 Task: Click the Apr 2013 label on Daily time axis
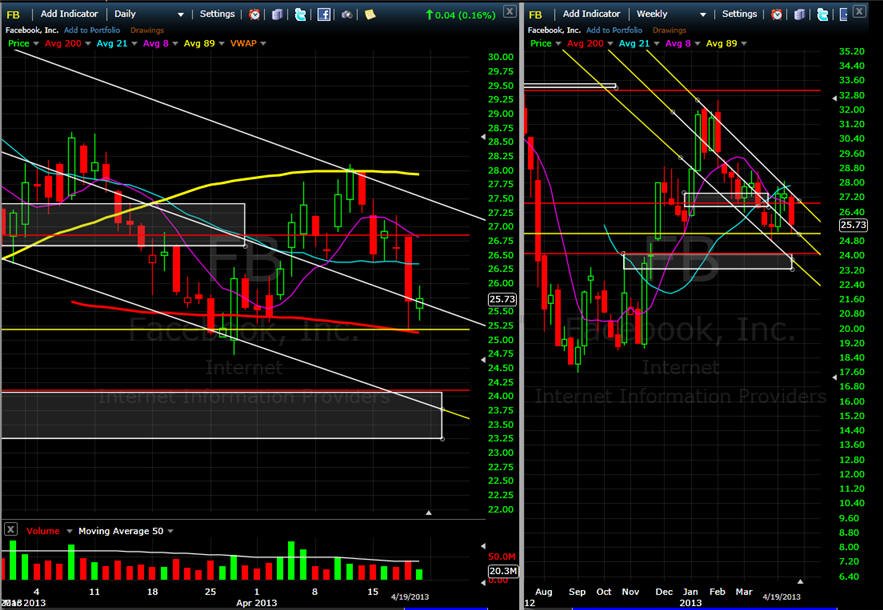[x=256, y=603]
